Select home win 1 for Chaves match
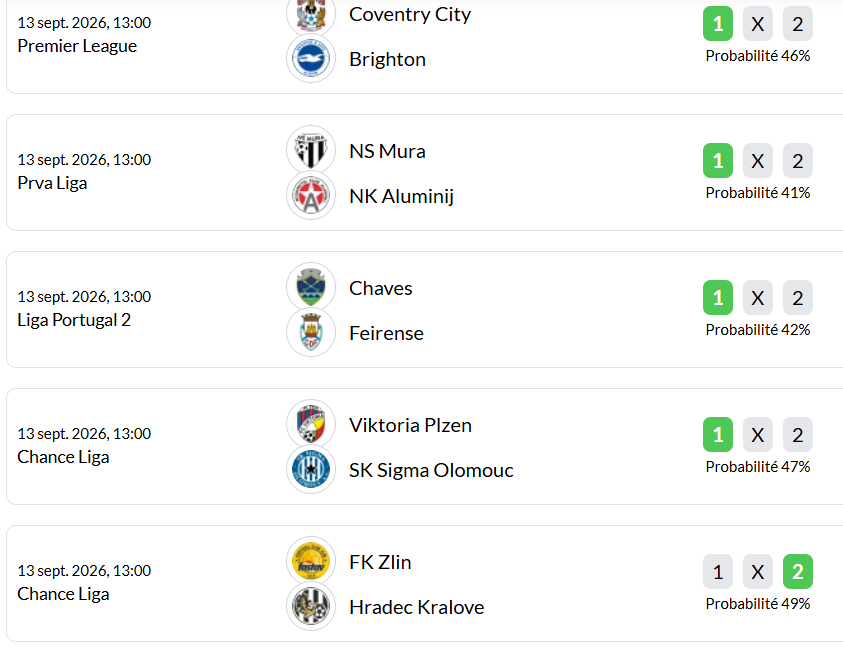Viewport: 843px width, 649px height. click(718, 298)
